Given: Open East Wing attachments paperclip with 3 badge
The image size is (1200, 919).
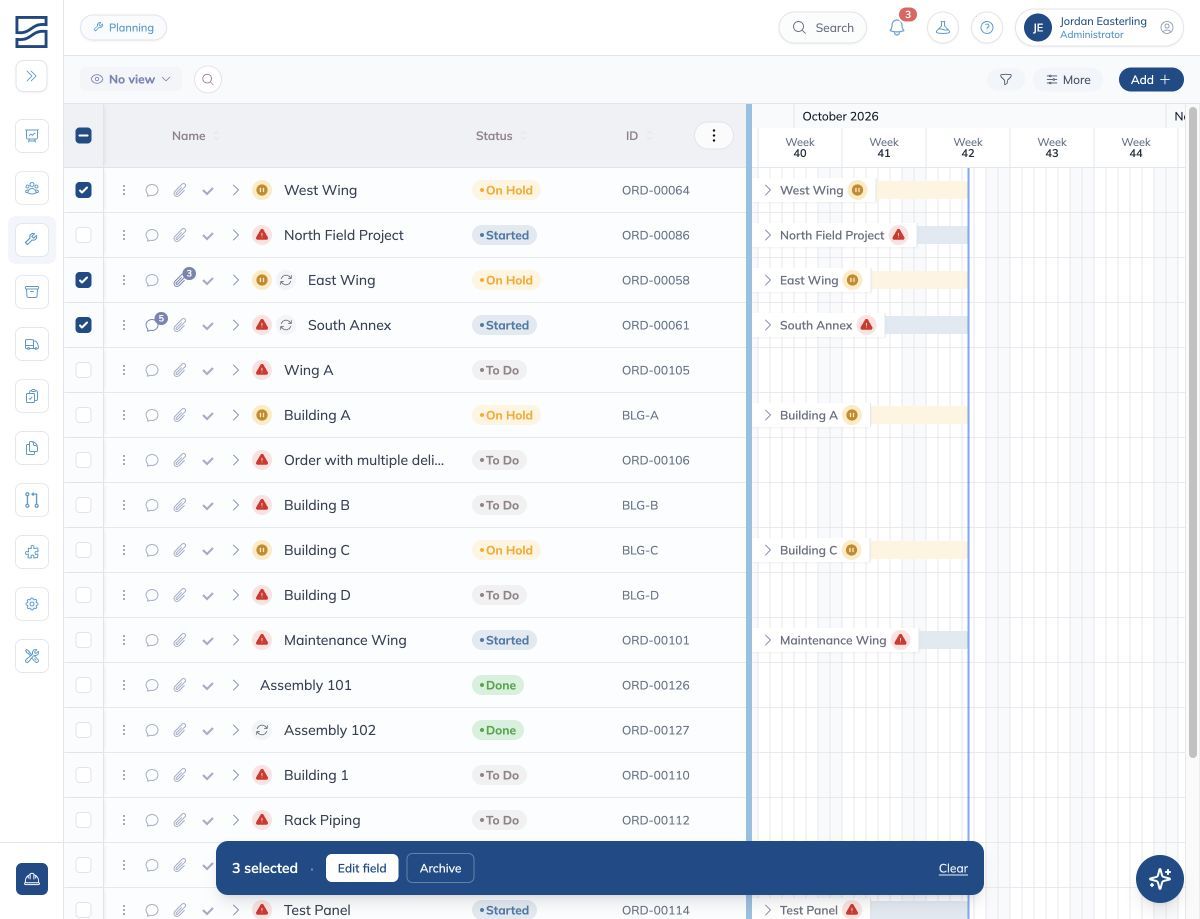Looking at the screenshot, I should [181, 280].
